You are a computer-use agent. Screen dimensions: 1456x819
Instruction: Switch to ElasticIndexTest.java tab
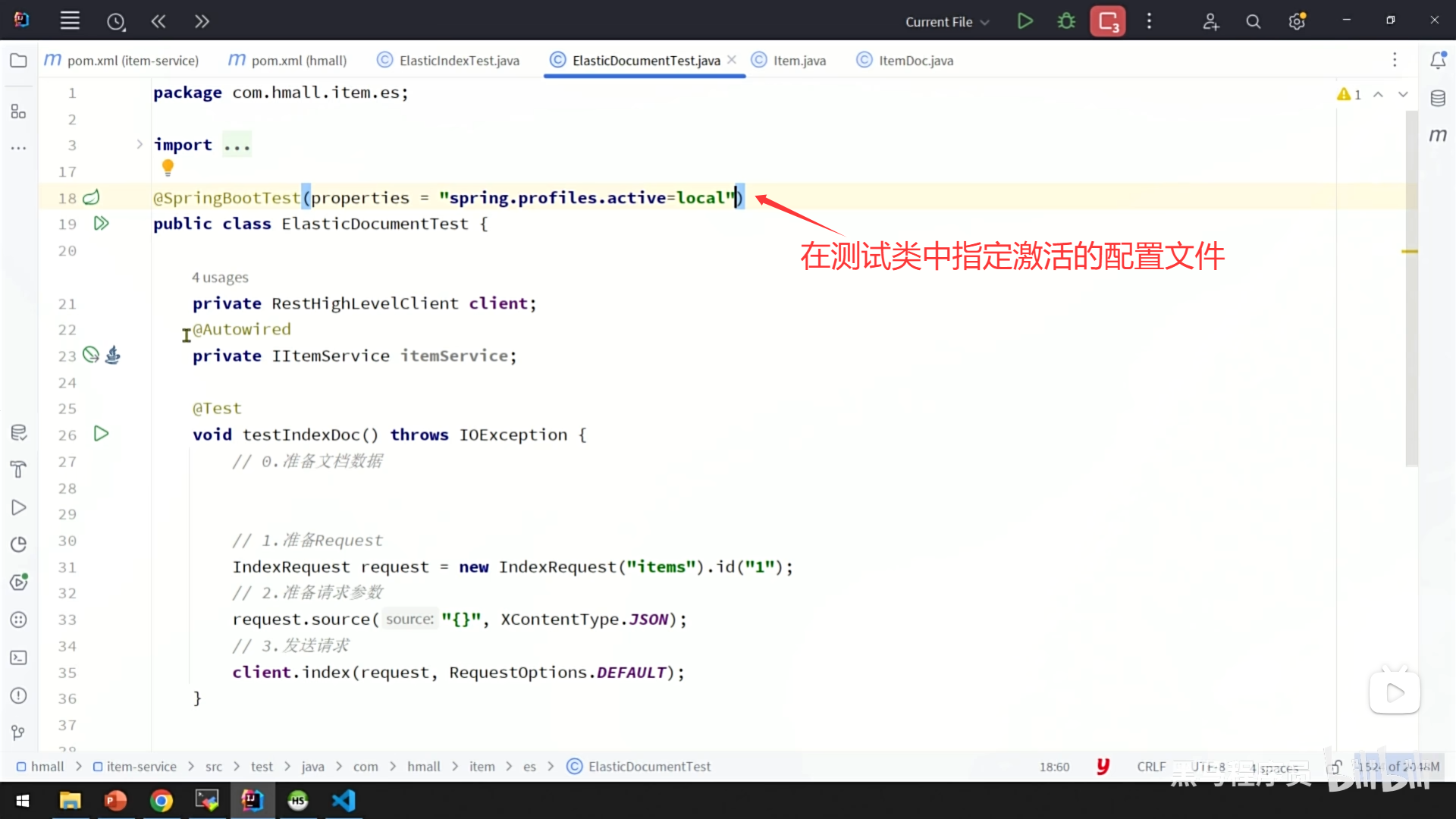458,61
